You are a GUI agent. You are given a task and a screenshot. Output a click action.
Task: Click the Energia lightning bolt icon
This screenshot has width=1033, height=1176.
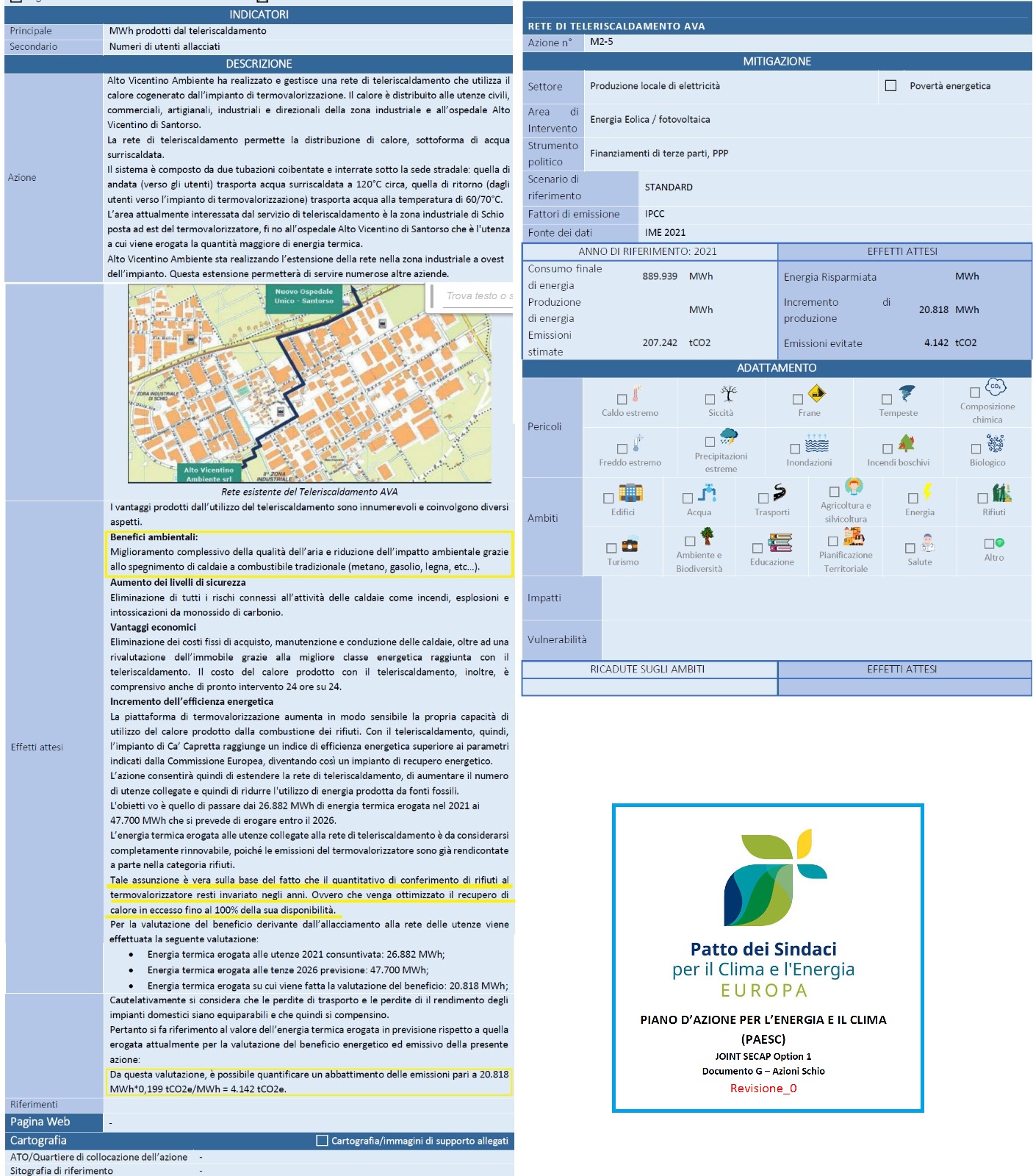coord(928,491)
